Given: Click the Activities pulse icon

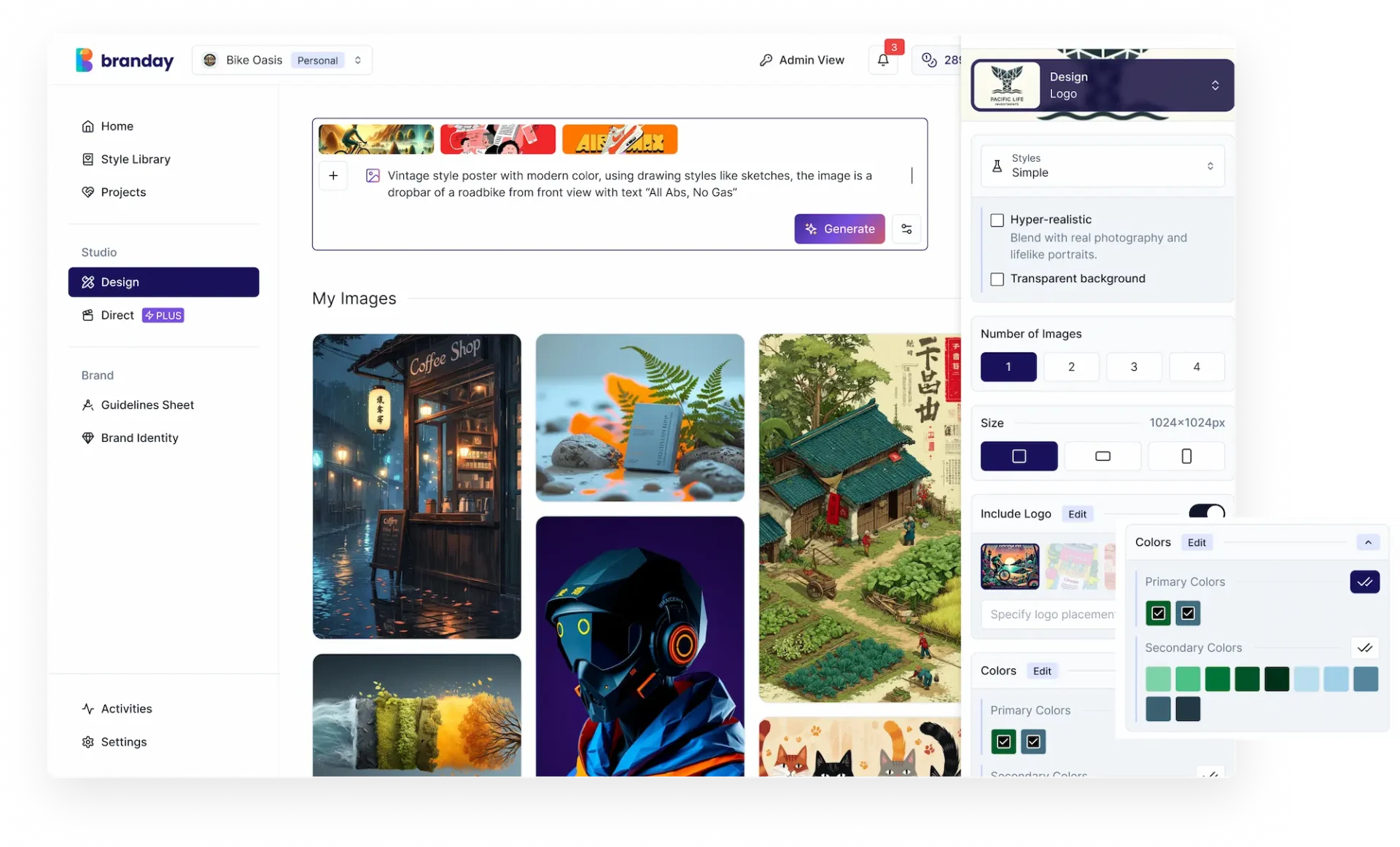Looking at the screenshot, I should (x=87, y=709).
